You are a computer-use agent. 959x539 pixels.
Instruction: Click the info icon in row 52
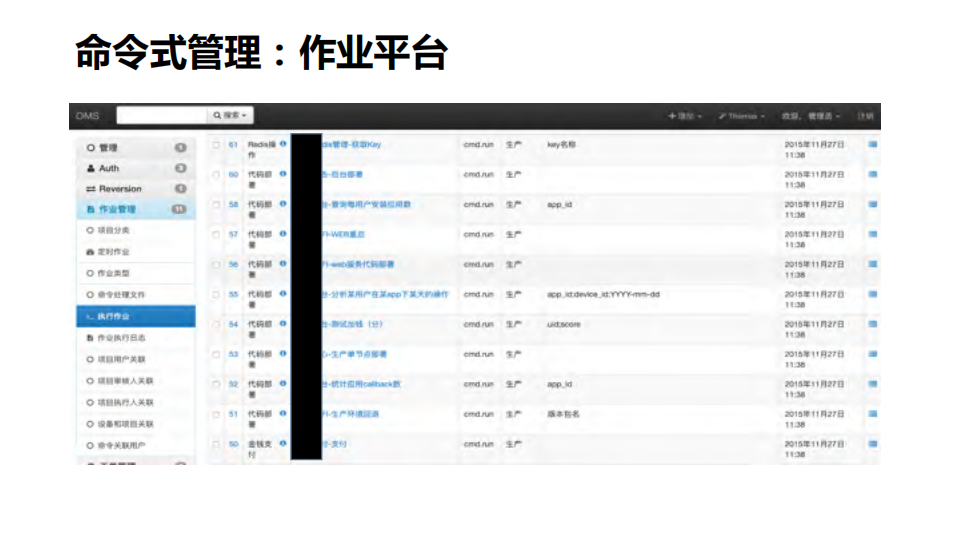283,384
